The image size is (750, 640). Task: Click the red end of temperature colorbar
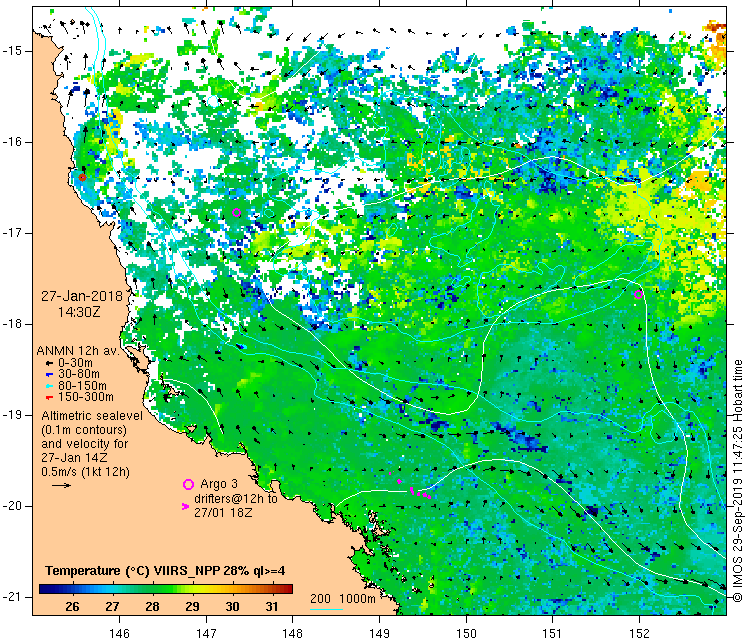click(285, 589)
